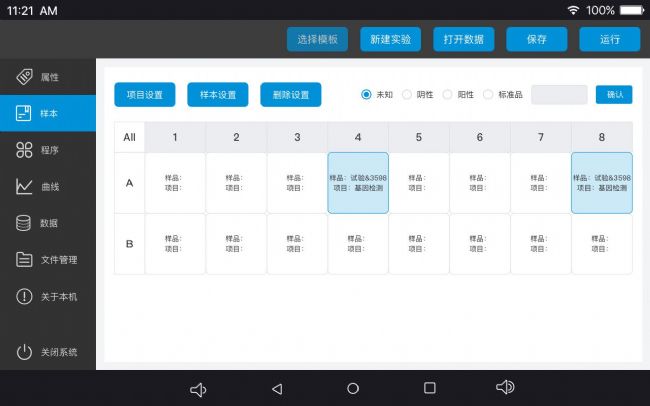Screen dimensions: 650x406
Task: Select the 未知 radio button
Action: tap(366, 95)
